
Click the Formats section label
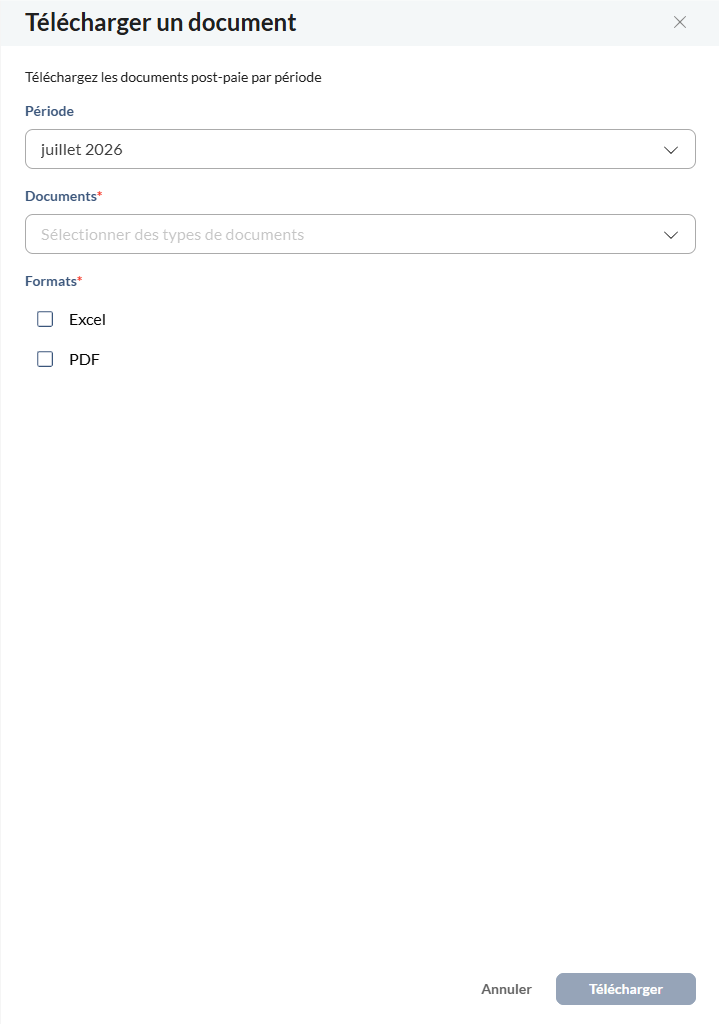pos(51,281)
